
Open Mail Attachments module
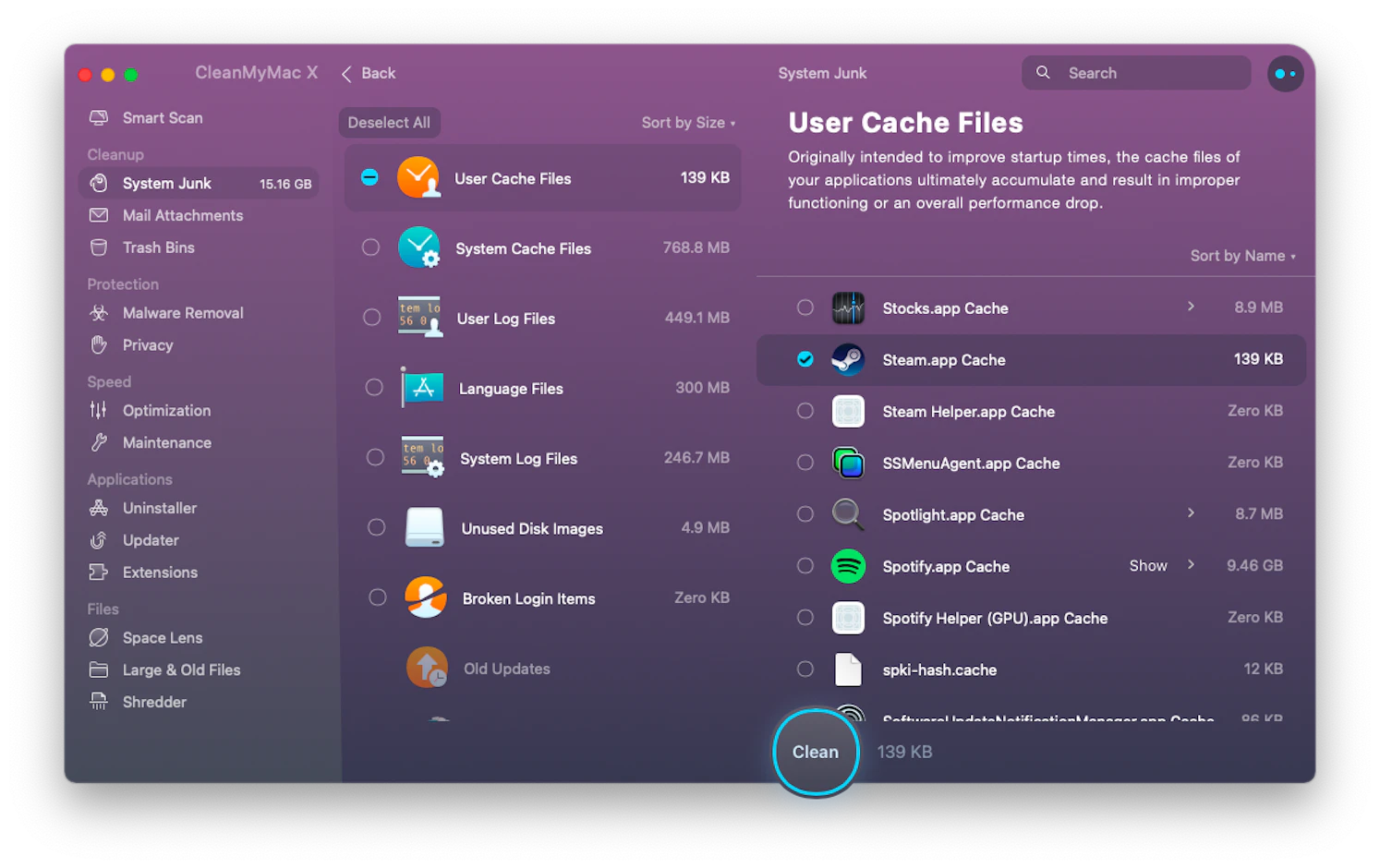pos(166,216)
